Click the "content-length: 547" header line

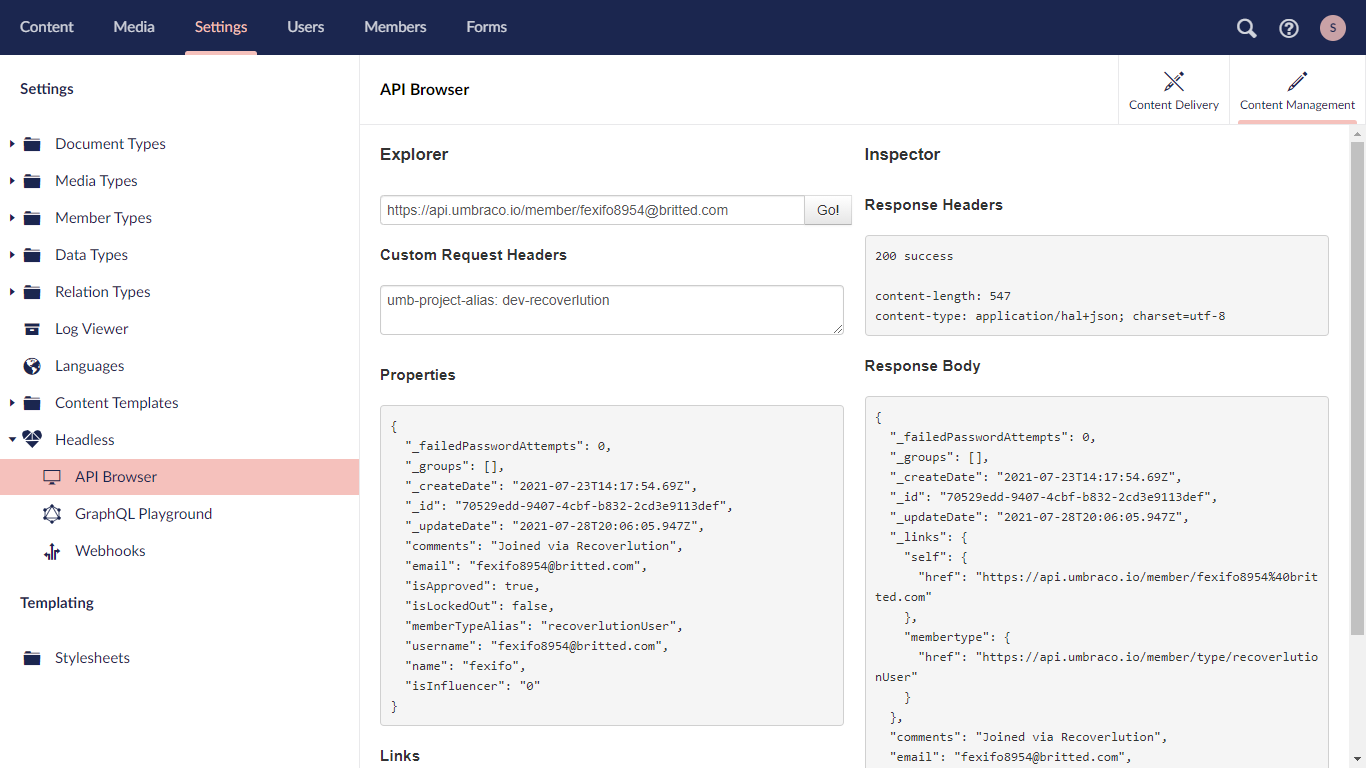943,296
